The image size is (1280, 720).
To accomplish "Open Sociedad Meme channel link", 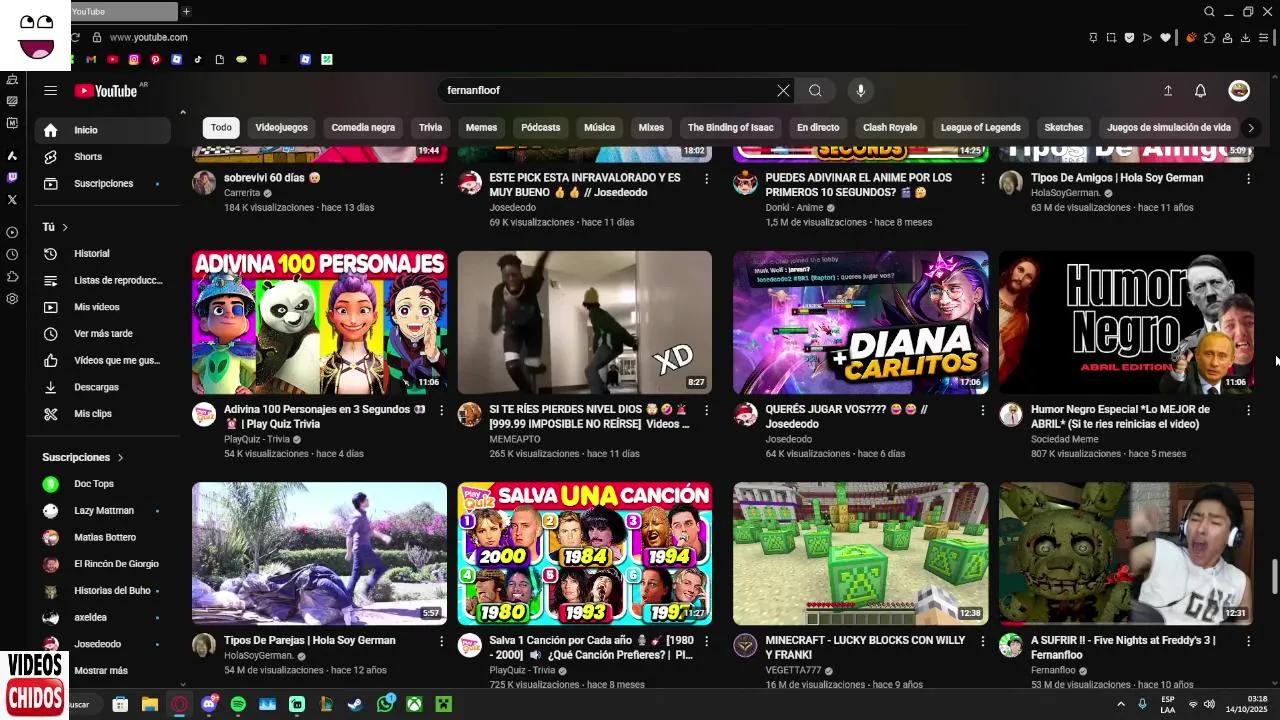I will point(1065,439).
